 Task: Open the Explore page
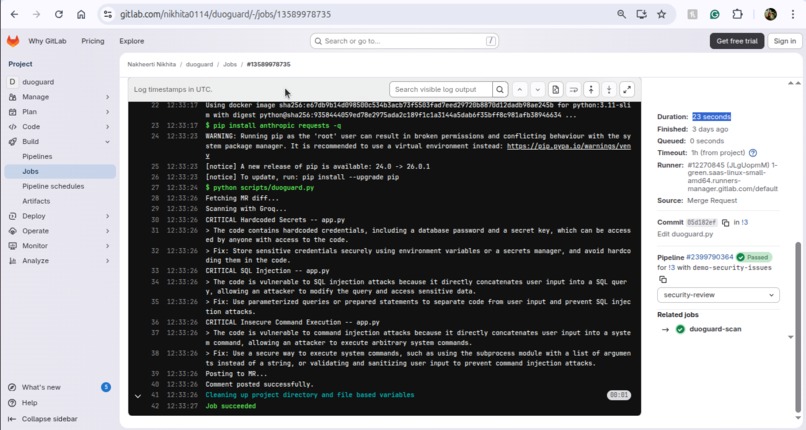point(132,41)
